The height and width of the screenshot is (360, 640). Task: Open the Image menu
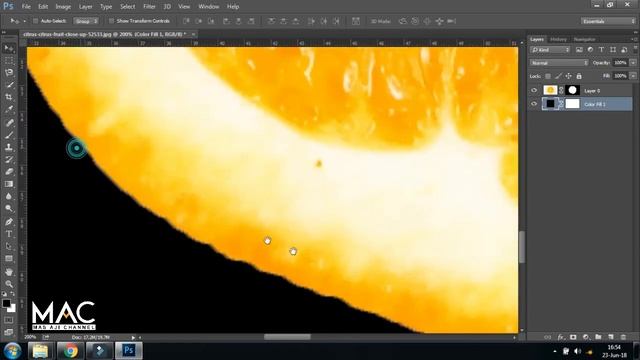click(63, 7)
